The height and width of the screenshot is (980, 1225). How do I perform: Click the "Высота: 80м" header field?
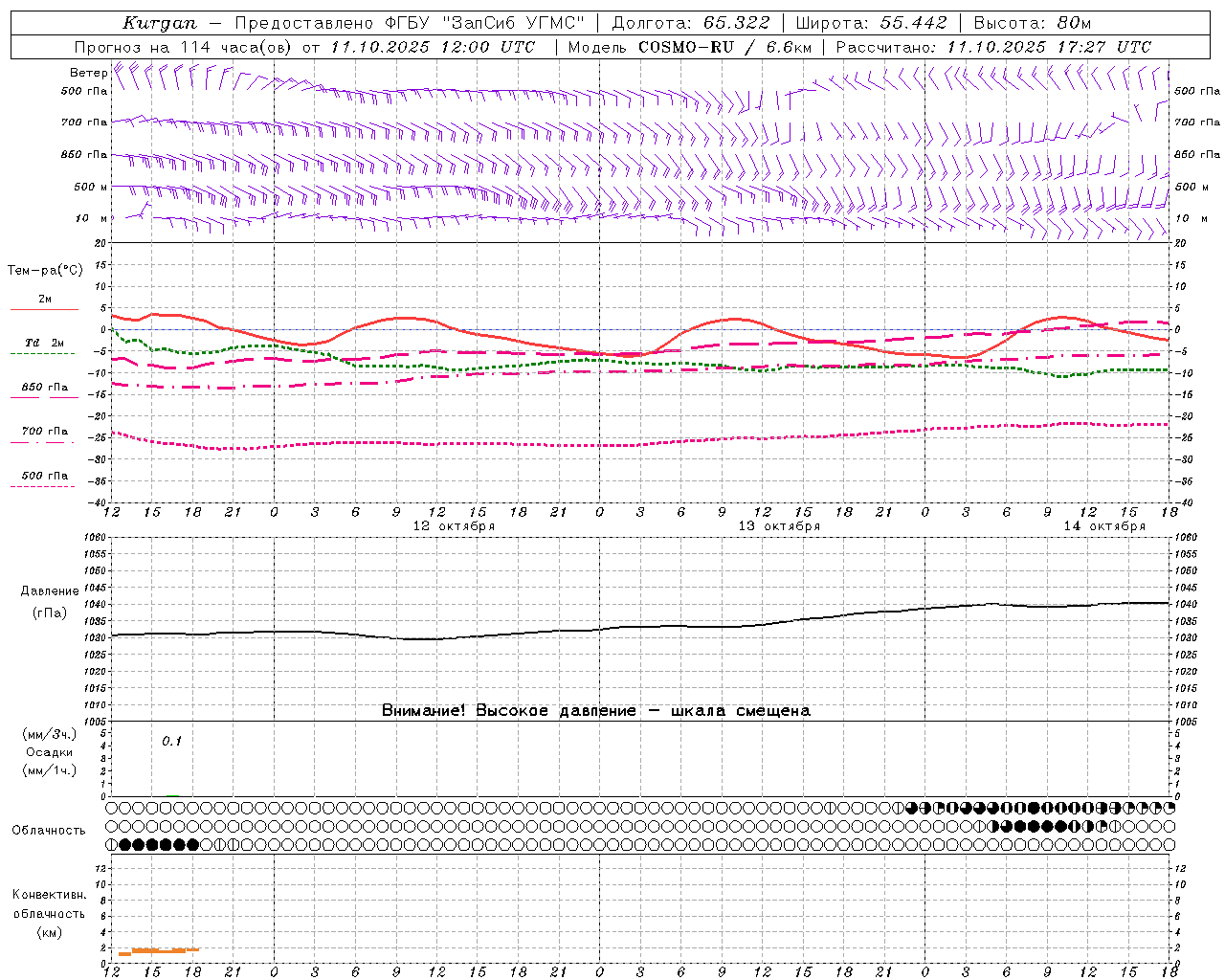pos(1033,23)
